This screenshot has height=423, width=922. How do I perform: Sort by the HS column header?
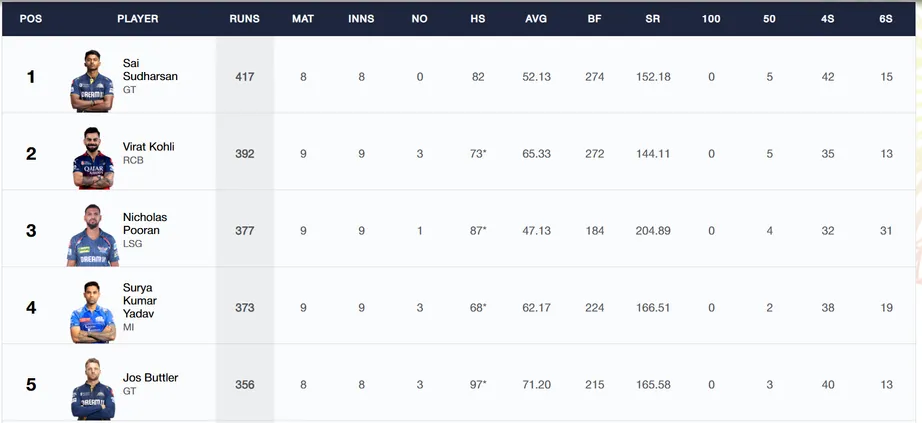477,19
